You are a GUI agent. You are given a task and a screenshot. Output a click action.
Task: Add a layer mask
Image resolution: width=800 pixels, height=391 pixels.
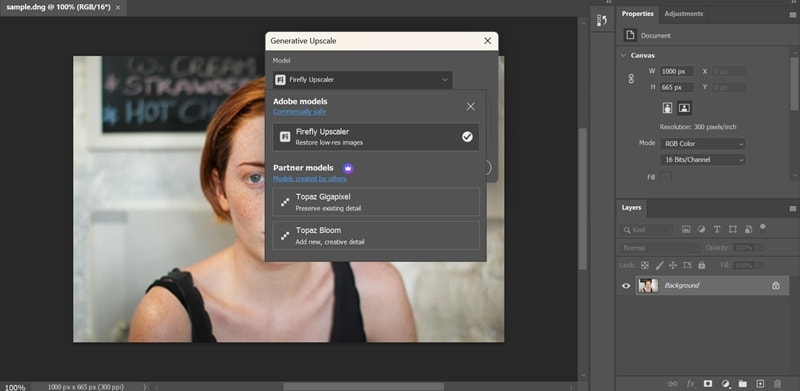(x=708, y=384)
